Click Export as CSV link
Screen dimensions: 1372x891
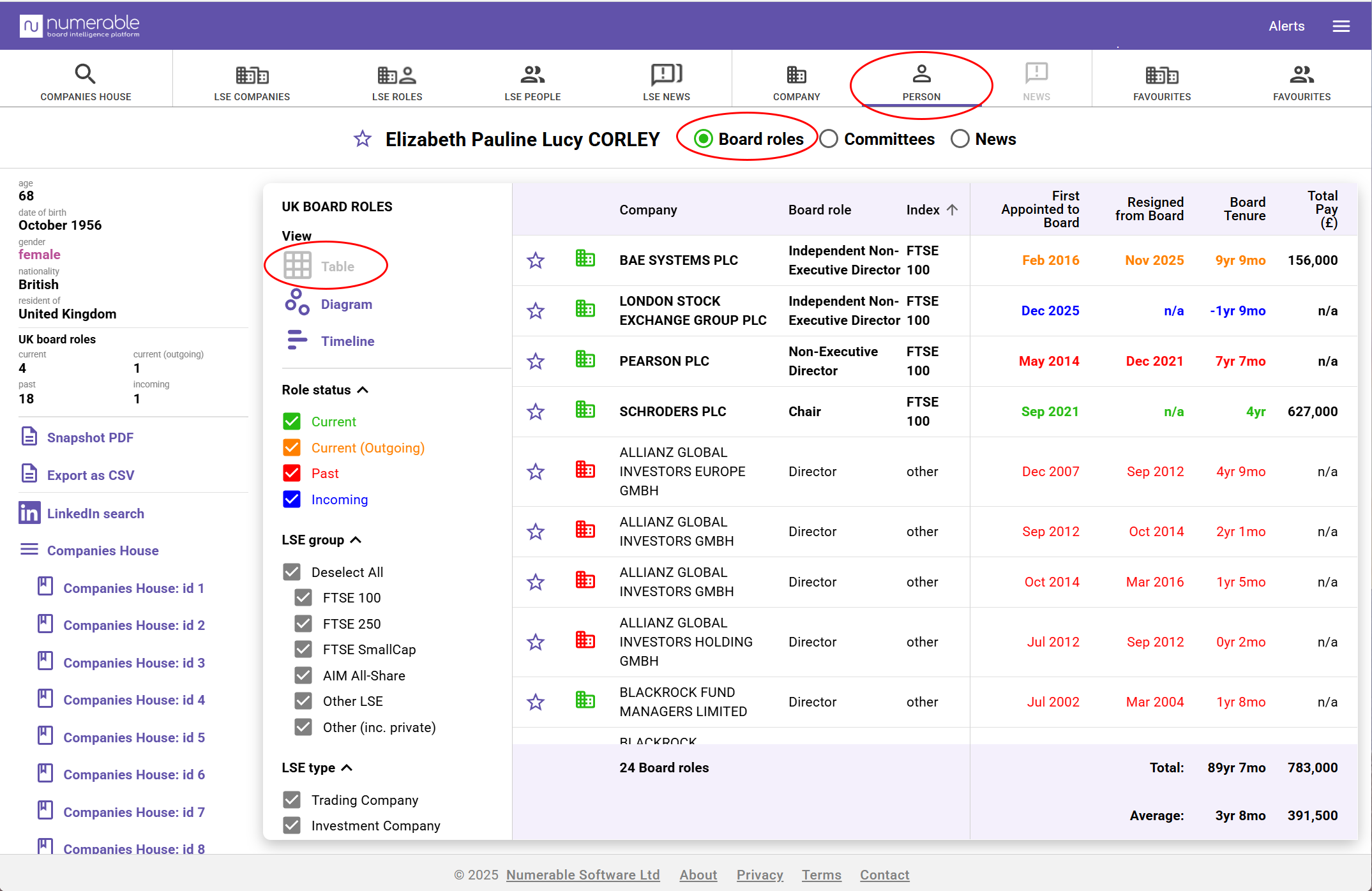pos(91,475)
